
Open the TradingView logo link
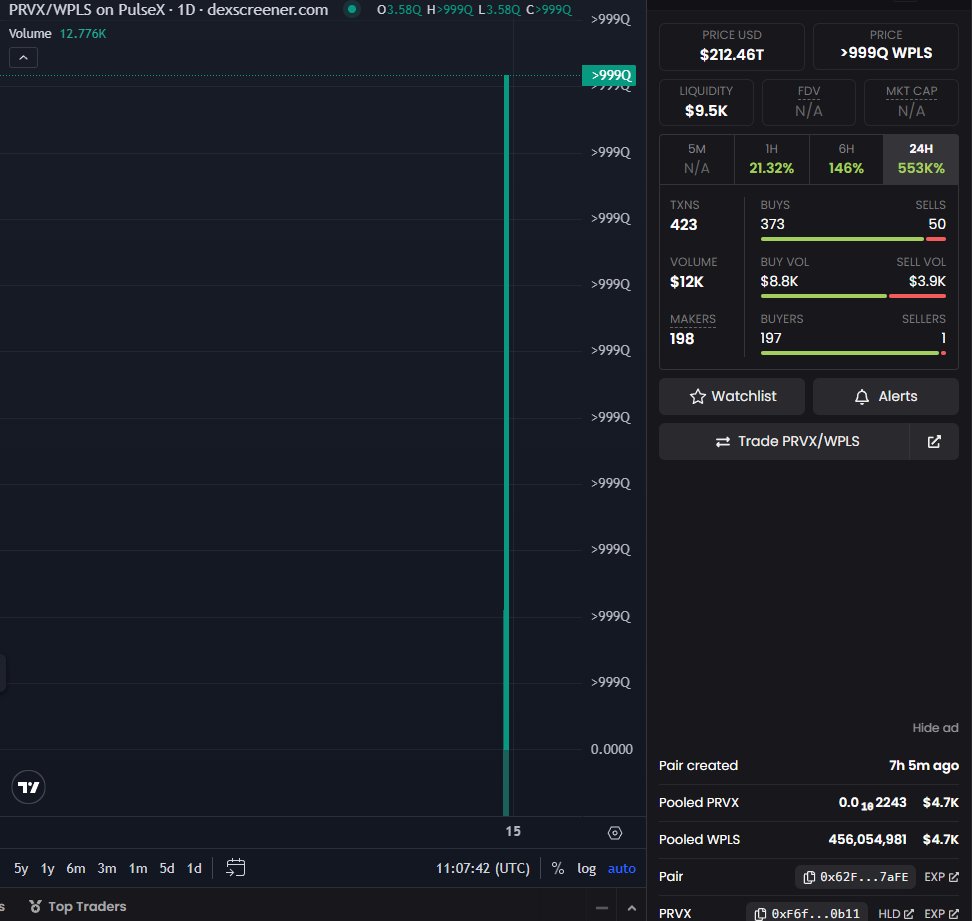click(29, 787)
